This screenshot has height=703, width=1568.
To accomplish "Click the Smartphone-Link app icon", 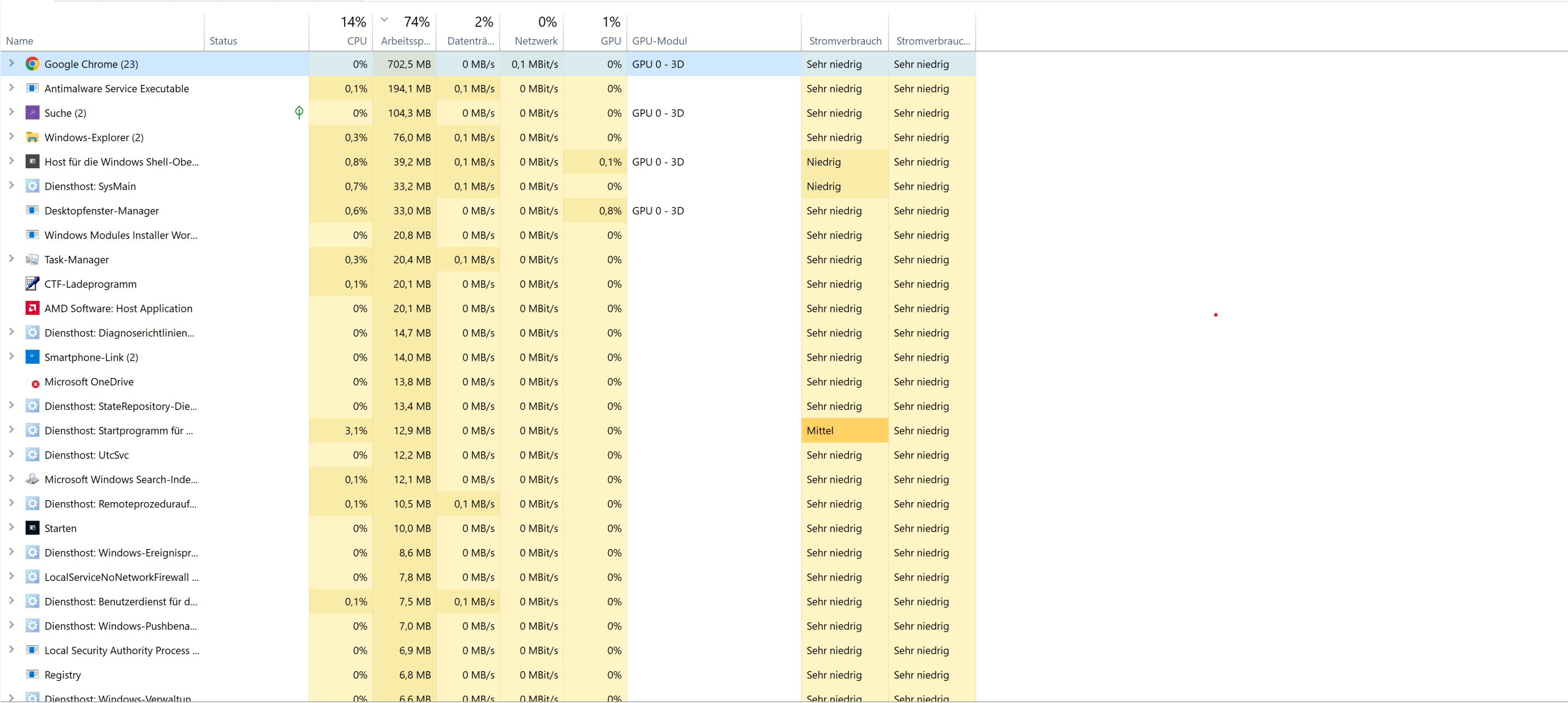I will point(32,357).
